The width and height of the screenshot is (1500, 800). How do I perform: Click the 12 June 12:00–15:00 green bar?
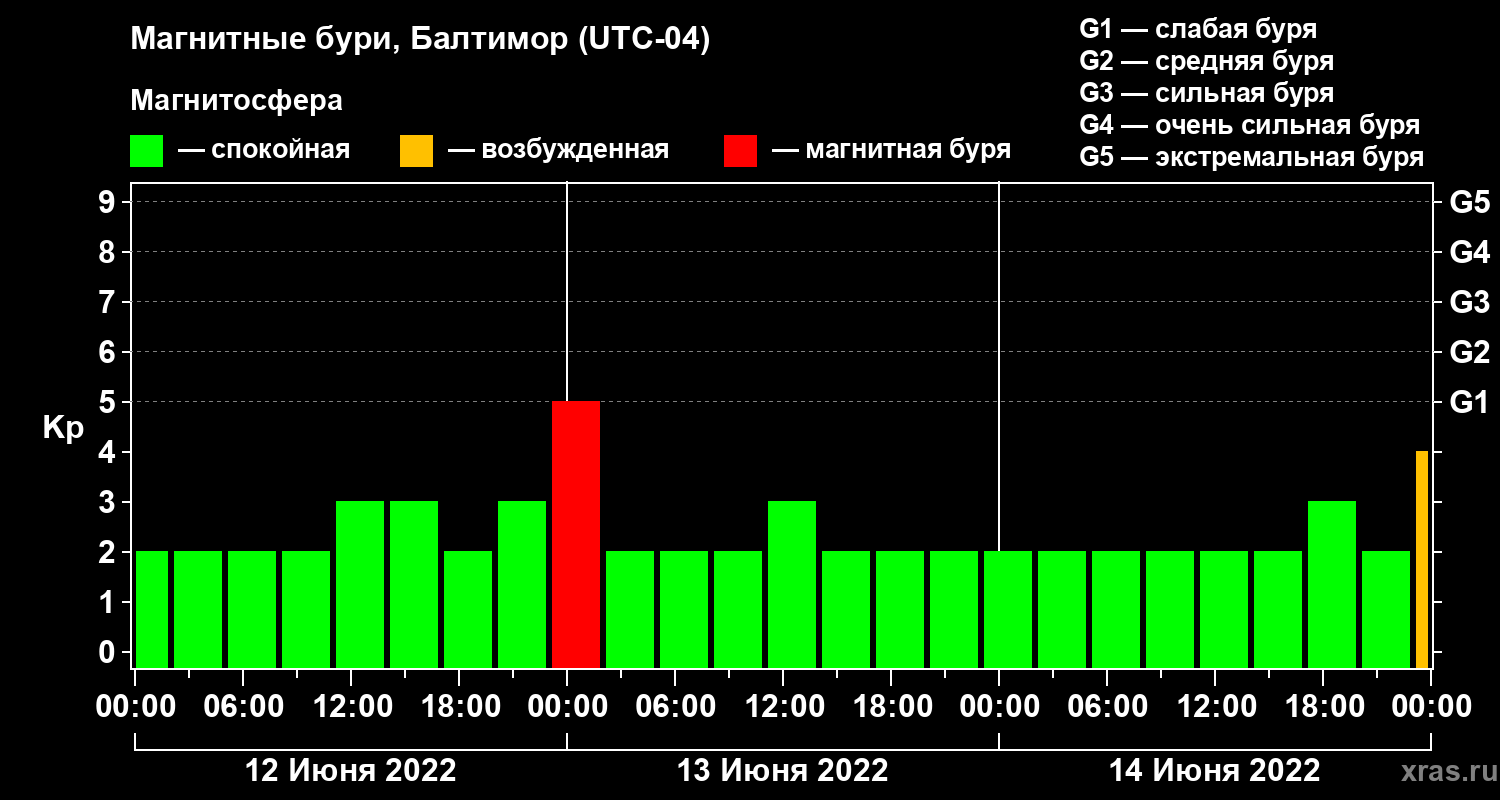360,584
